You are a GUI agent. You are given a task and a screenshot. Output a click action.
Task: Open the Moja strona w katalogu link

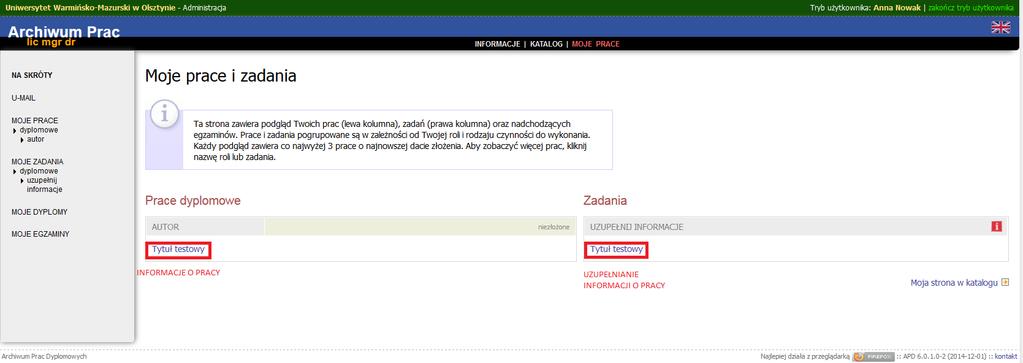[x=954, y=283]
